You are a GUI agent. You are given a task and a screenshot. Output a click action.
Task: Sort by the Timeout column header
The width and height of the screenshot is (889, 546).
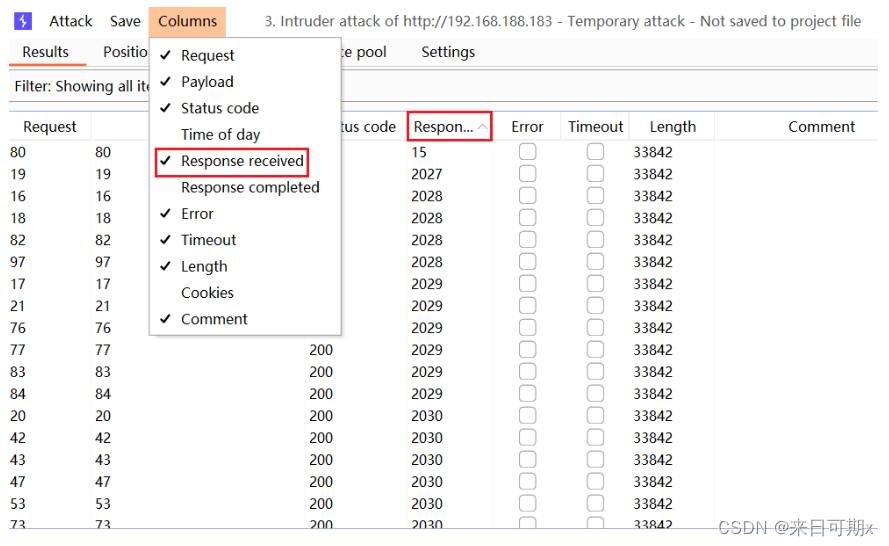(x=595, y=126)
